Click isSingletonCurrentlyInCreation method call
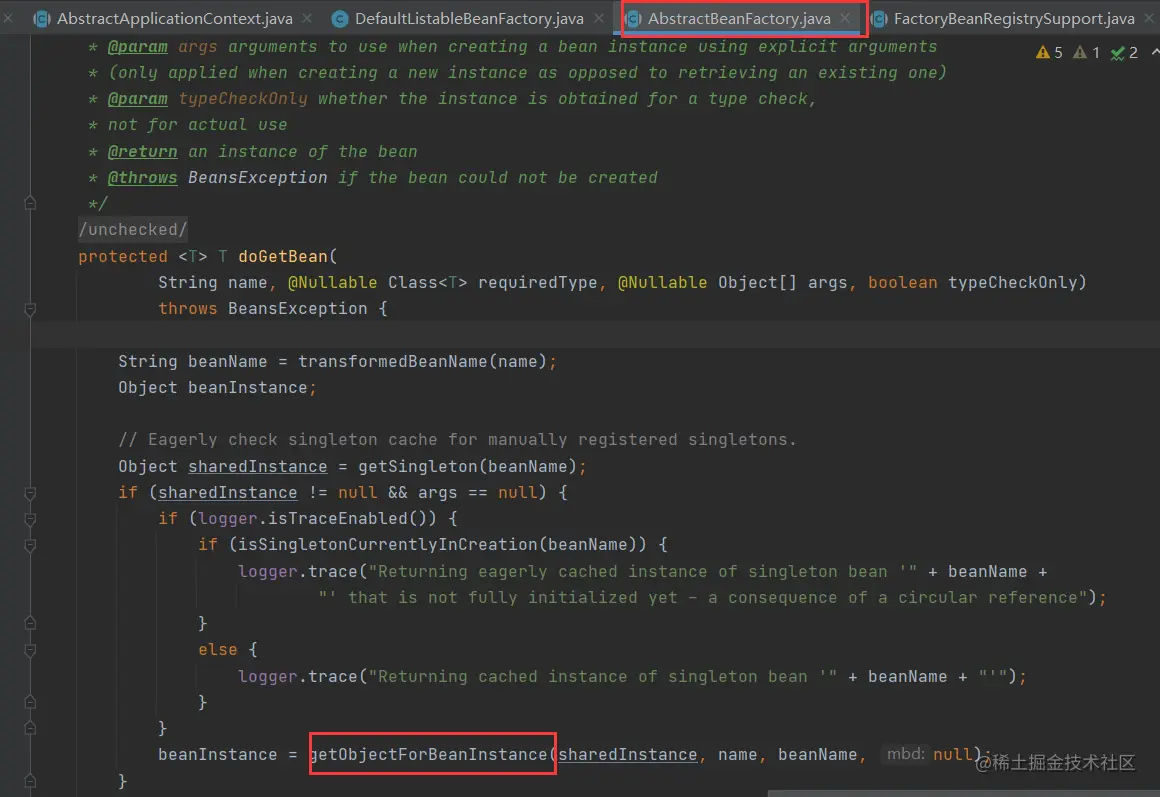Viewport: 1160px width, 797px height. (x=388, y=545)
